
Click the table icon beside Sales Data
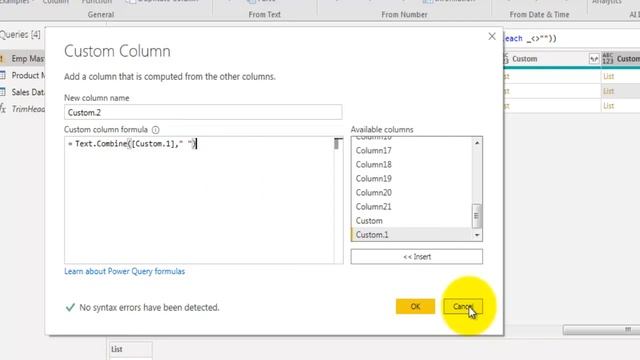(3, 92)
